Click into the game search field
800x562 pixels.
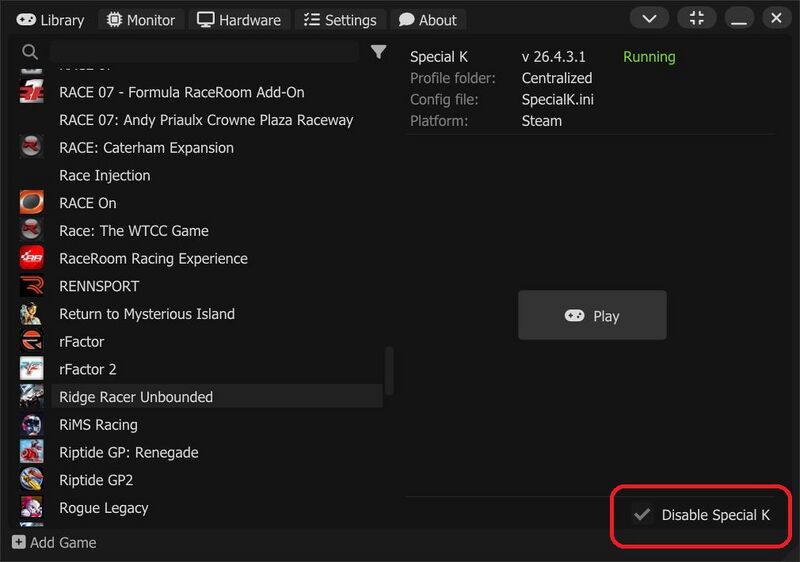click(x=204, y=52)
